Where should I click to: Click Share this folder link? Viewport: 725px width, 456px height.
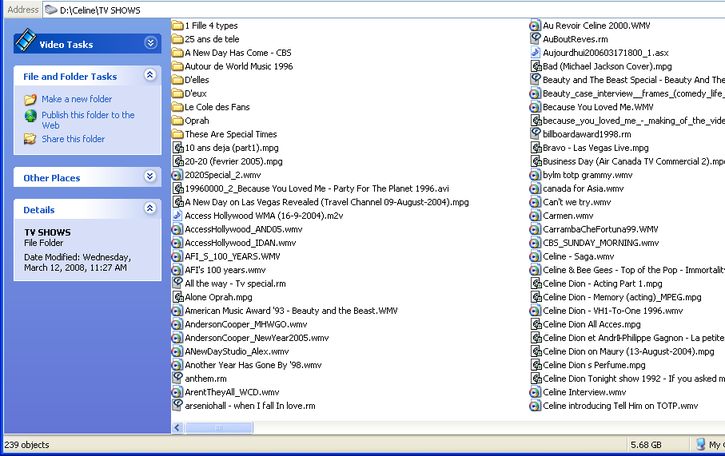(x=73, y=139)
